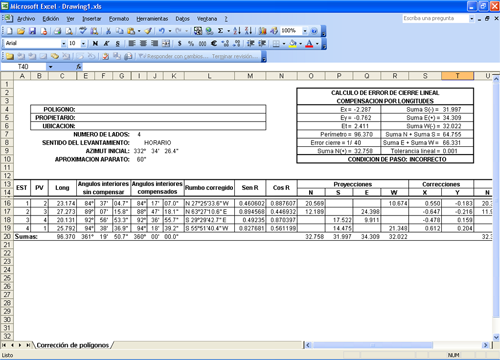
Task: Create a new blank workbook
Action: click(9, 31)
